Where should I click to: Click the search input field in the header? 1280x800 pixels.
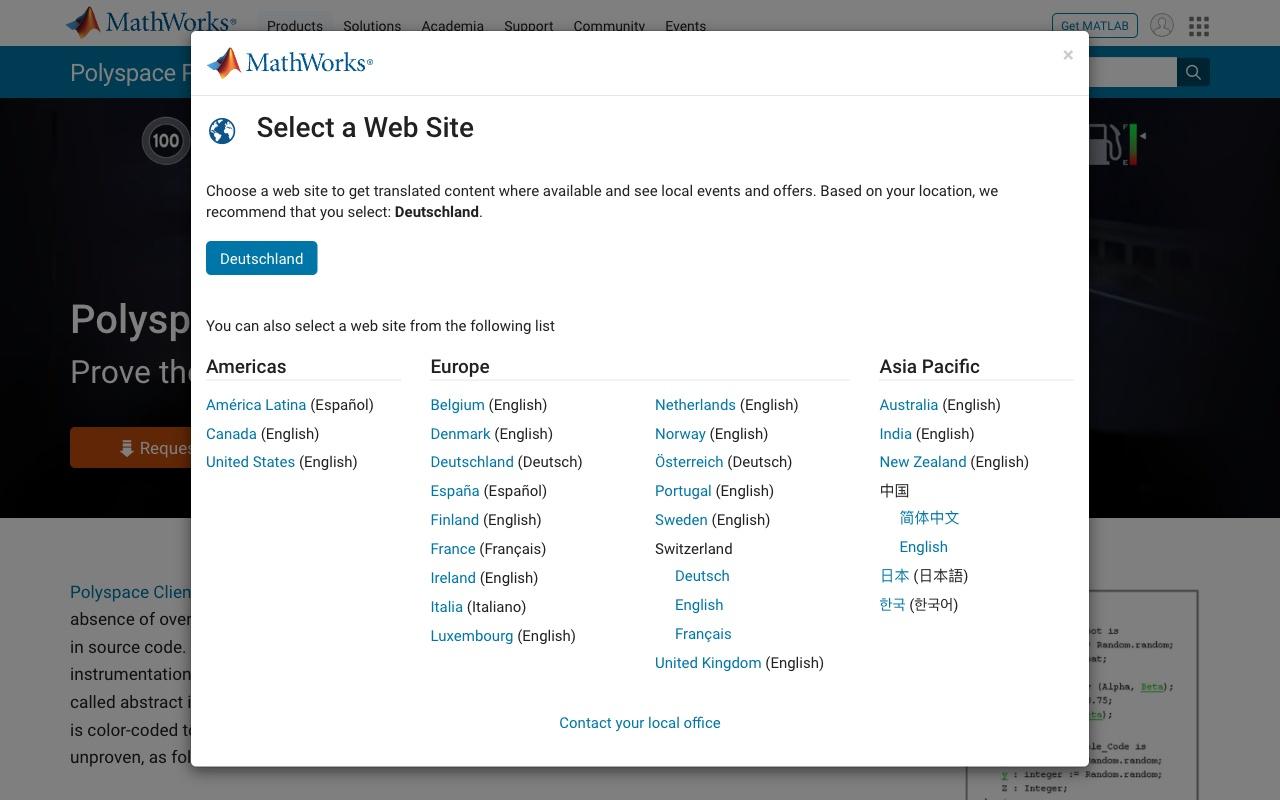[x=1132, y=72]
